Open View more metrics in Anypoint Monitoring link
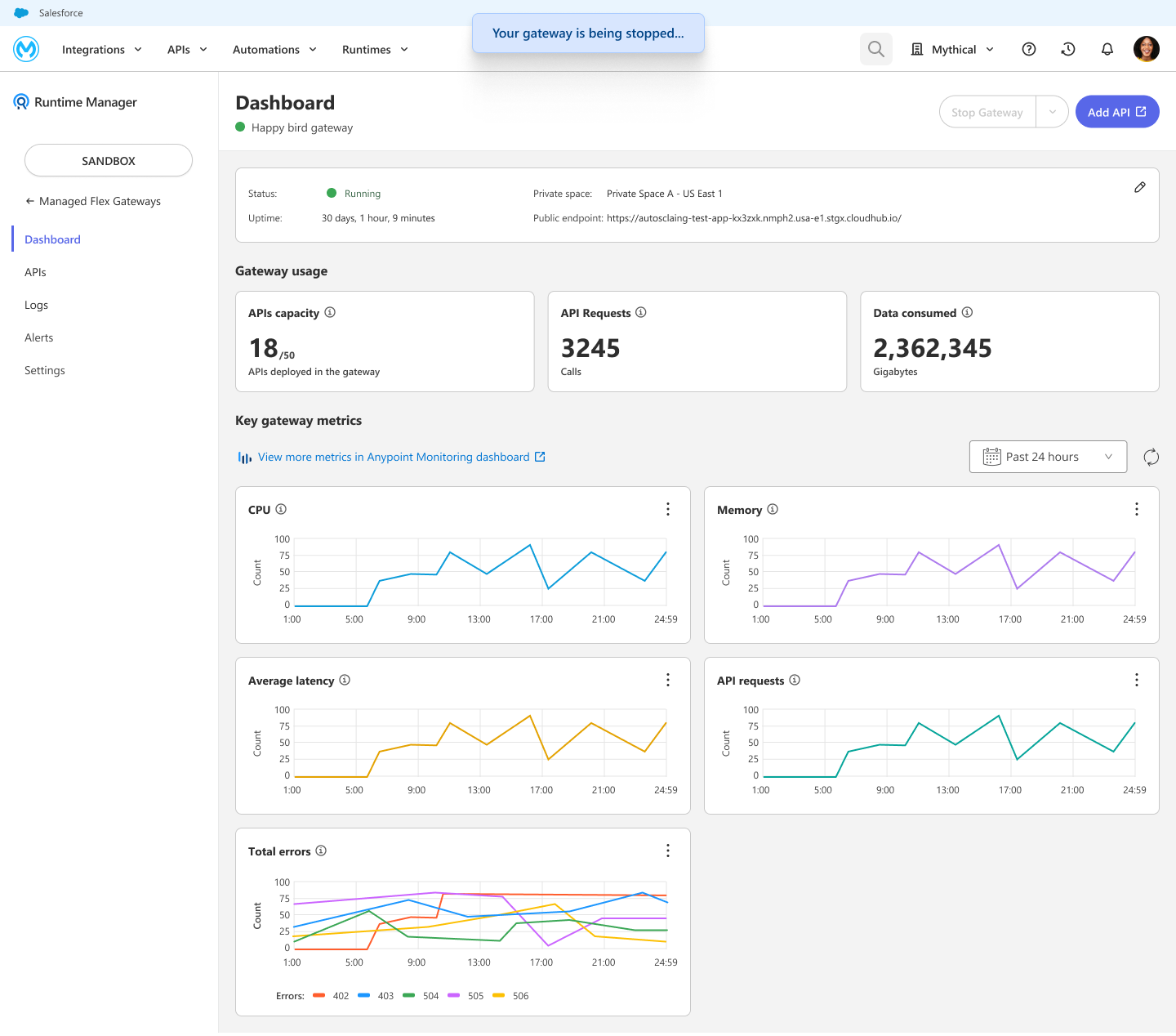Viewport: 1176px width, 1036px height. tap(392, 457)
